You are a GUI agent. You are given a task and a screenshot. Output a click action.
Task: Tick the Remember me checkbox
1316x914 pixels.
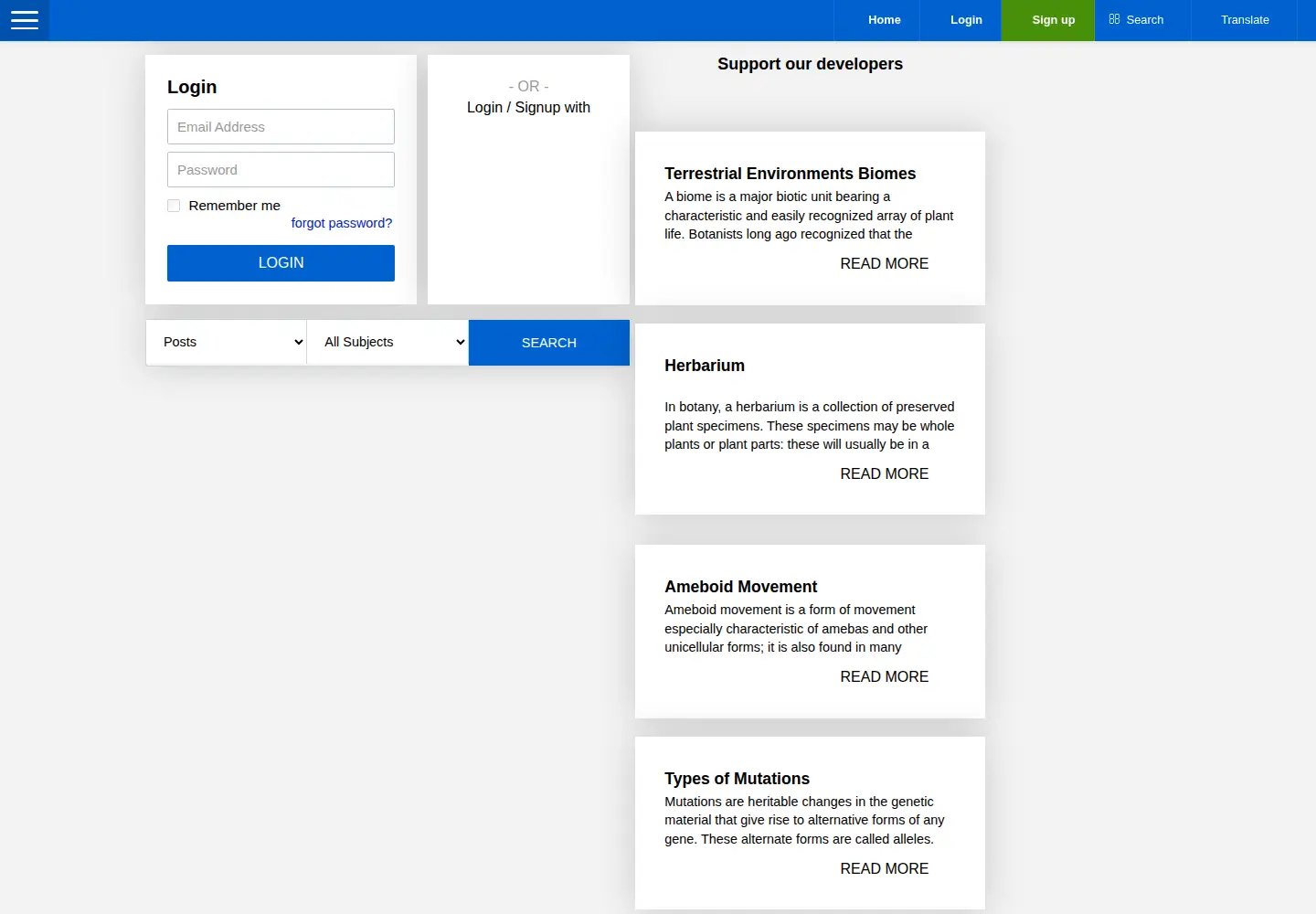(x=174, y=206)
